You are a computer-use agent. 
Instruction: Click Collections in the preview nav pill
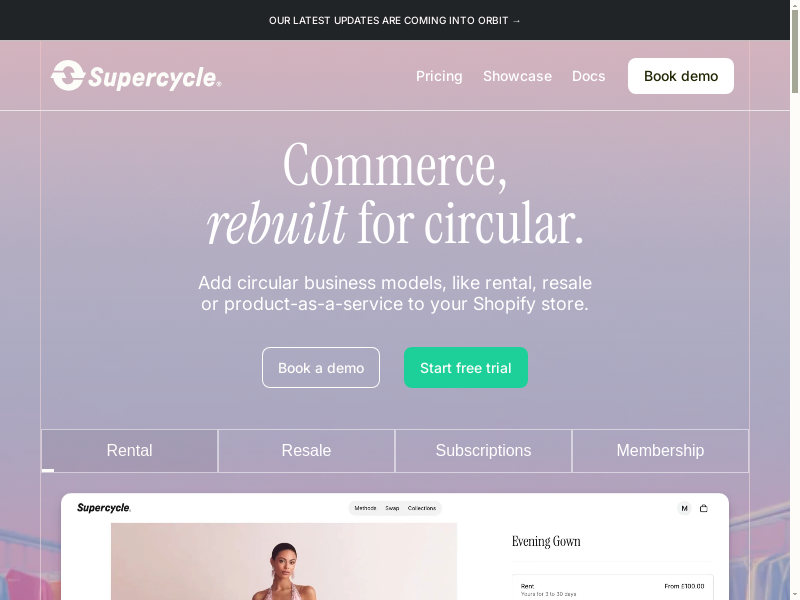click(422, 508)
